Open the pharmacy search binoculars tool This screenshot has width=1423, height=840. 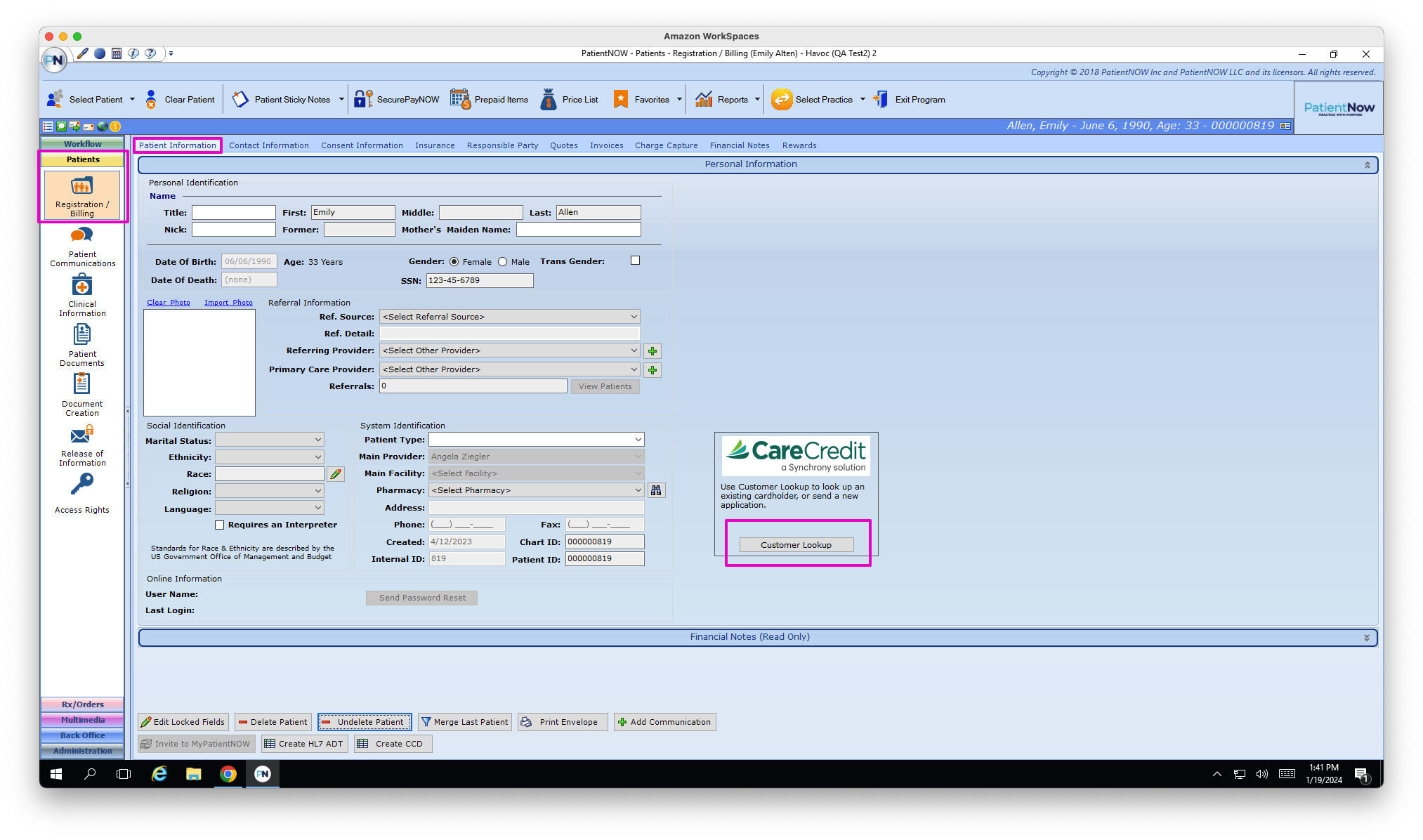tap(657, 490)
